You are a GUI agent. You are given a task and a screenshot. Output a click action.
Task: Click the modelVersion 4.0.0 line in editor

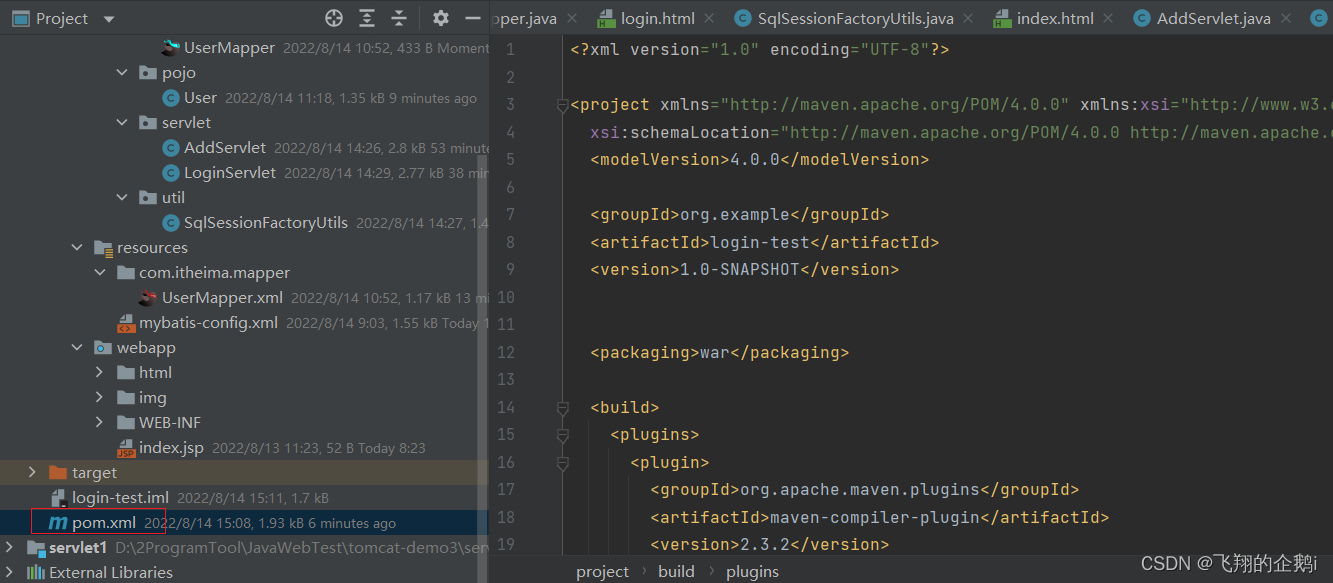759,159
